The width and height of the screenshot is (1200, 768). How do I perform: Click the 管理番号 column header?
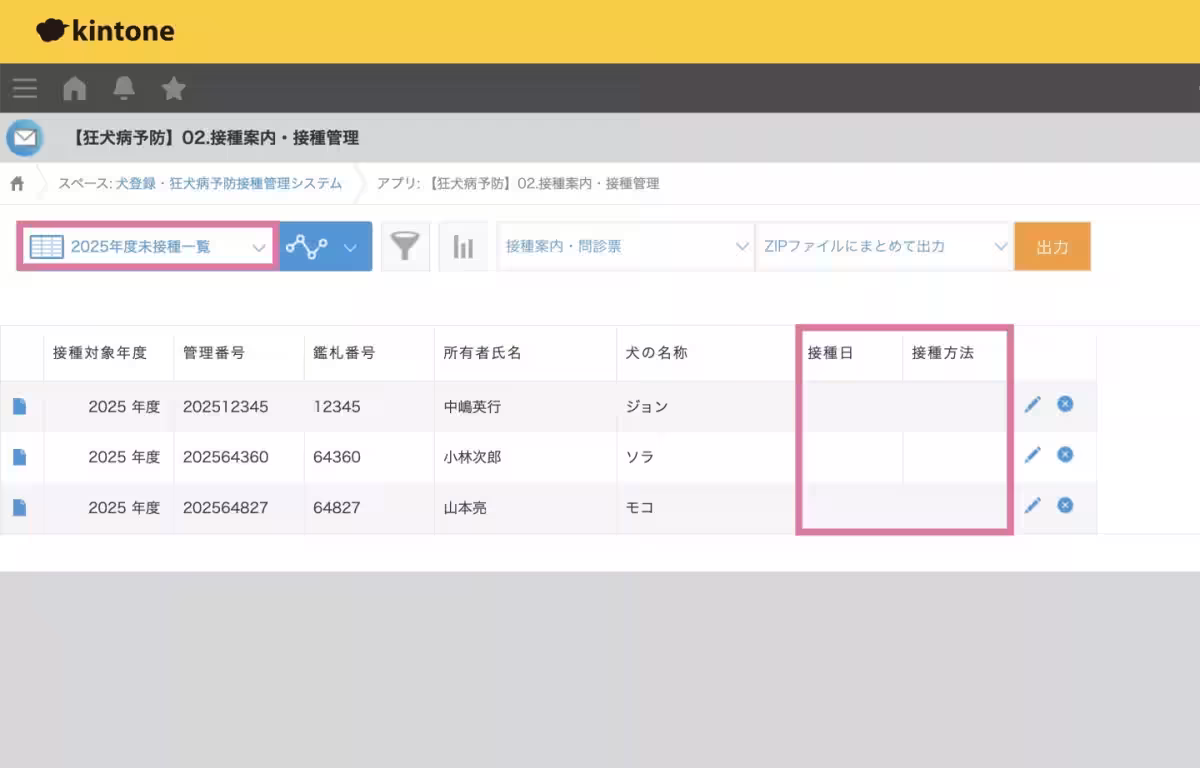214,353
